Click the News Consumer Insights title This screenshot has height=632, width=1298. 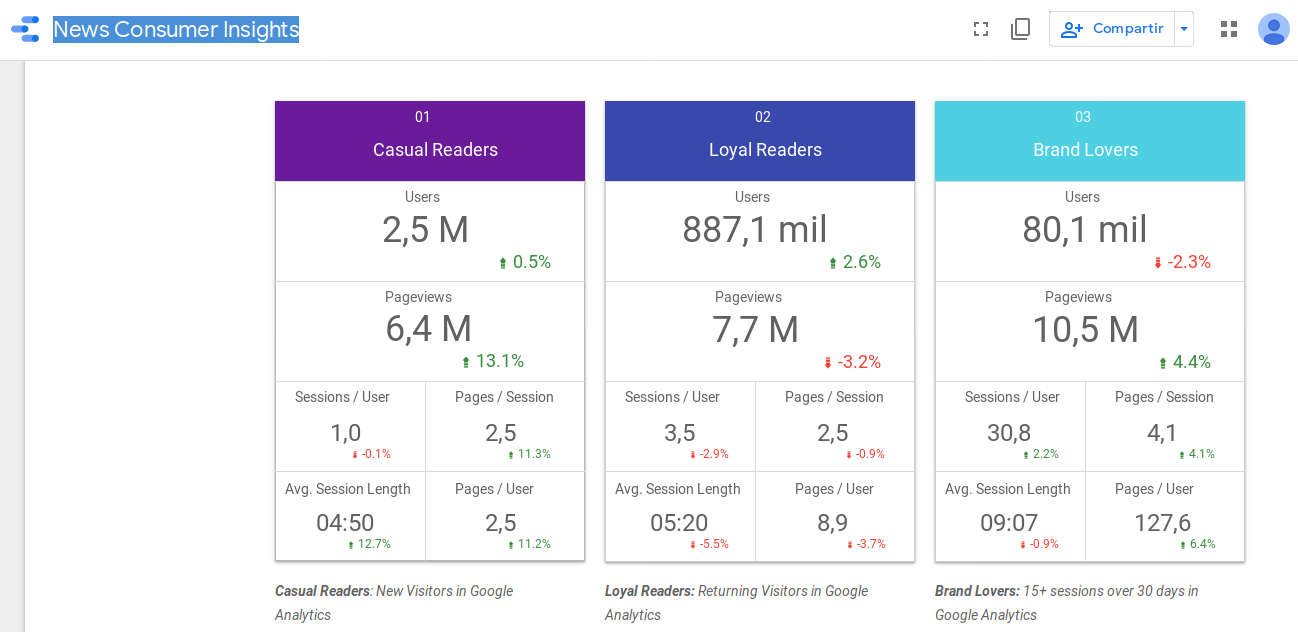176,30
